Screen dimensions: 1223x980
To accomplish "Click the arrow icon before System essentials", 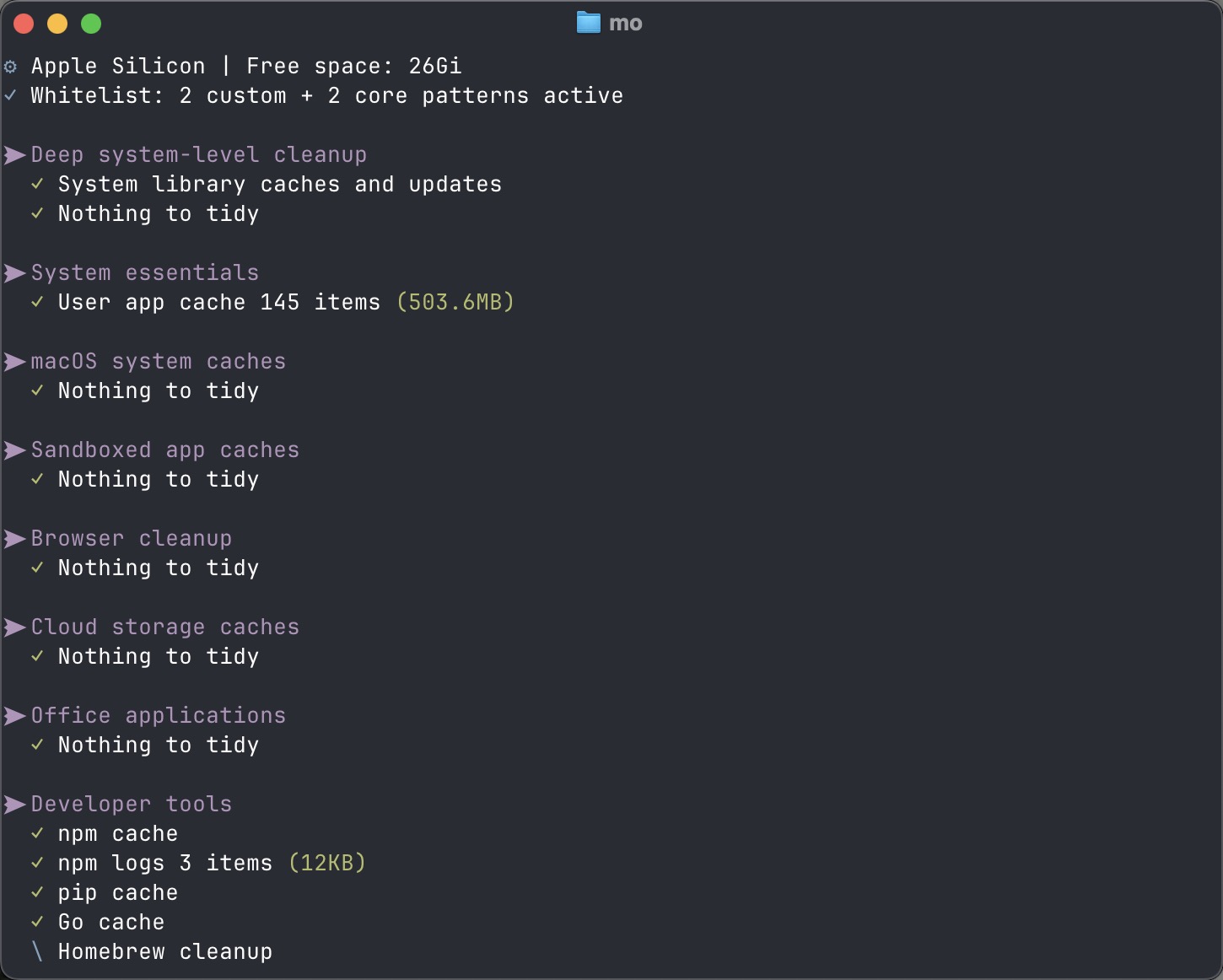I will 14,273.
